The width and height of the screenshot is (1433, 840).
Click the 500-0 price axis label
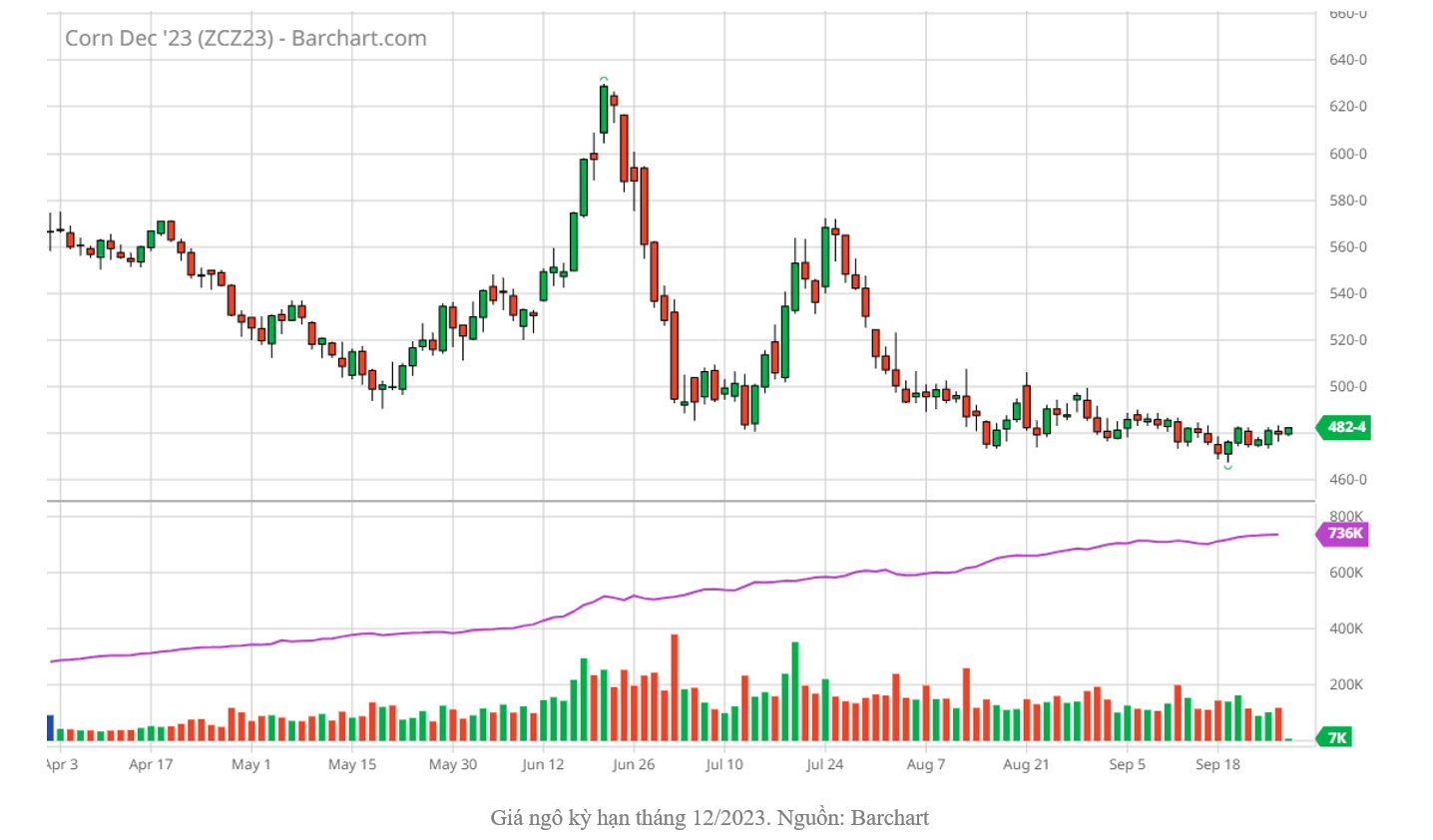(1348, 387)
